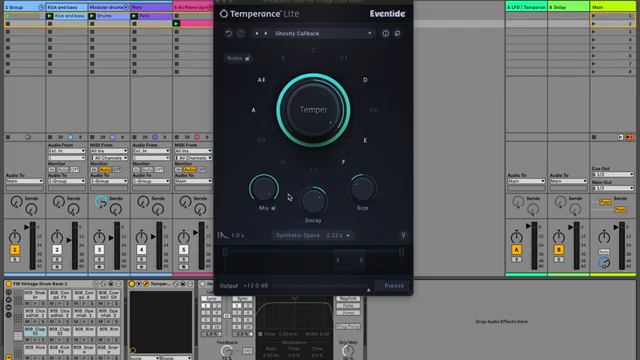Go to previous preset arrow
The image size is (640, 360).
pos(257,33)
